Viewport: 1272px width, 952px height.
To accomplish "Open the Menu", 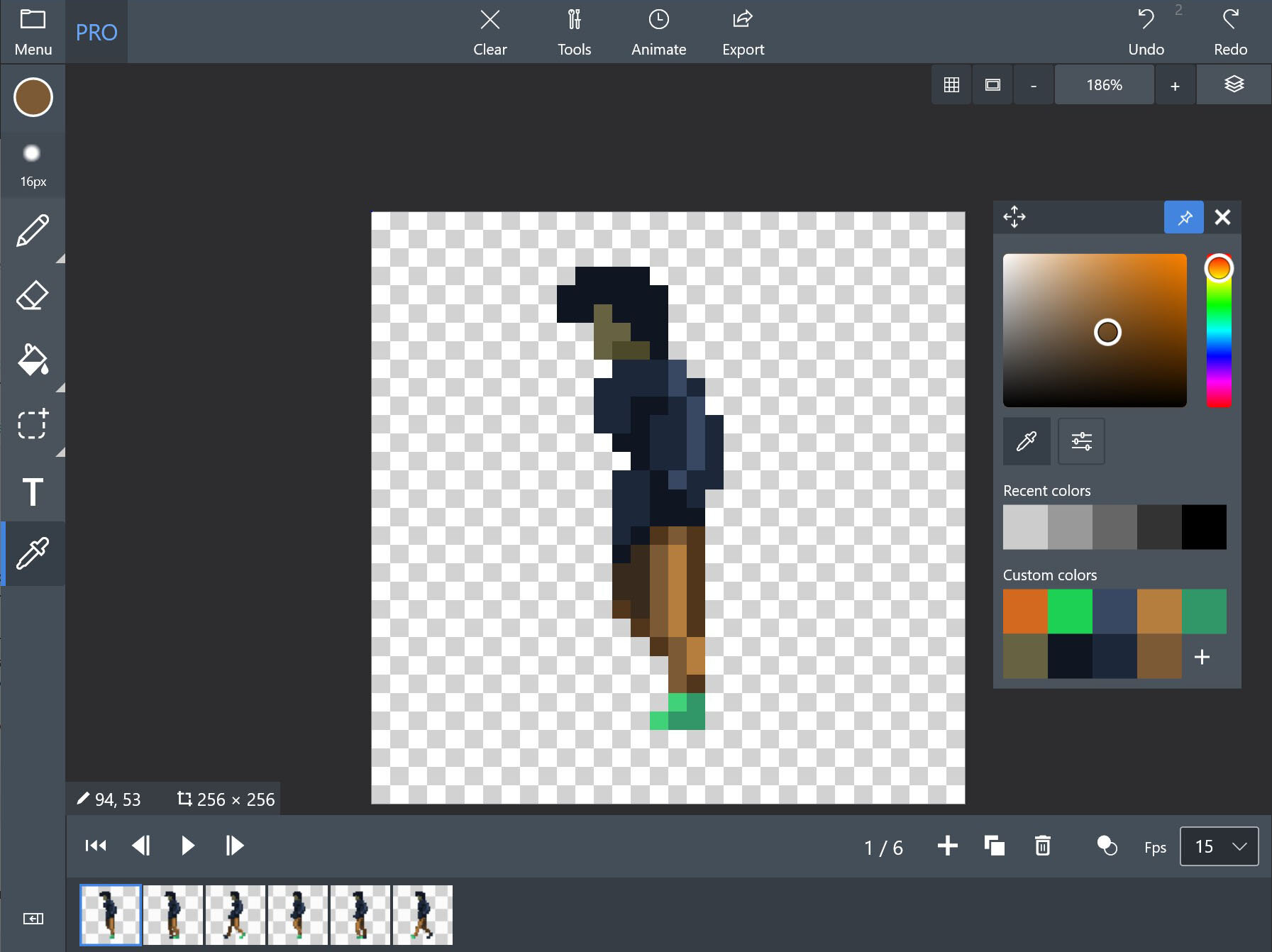I will [33, 32].
